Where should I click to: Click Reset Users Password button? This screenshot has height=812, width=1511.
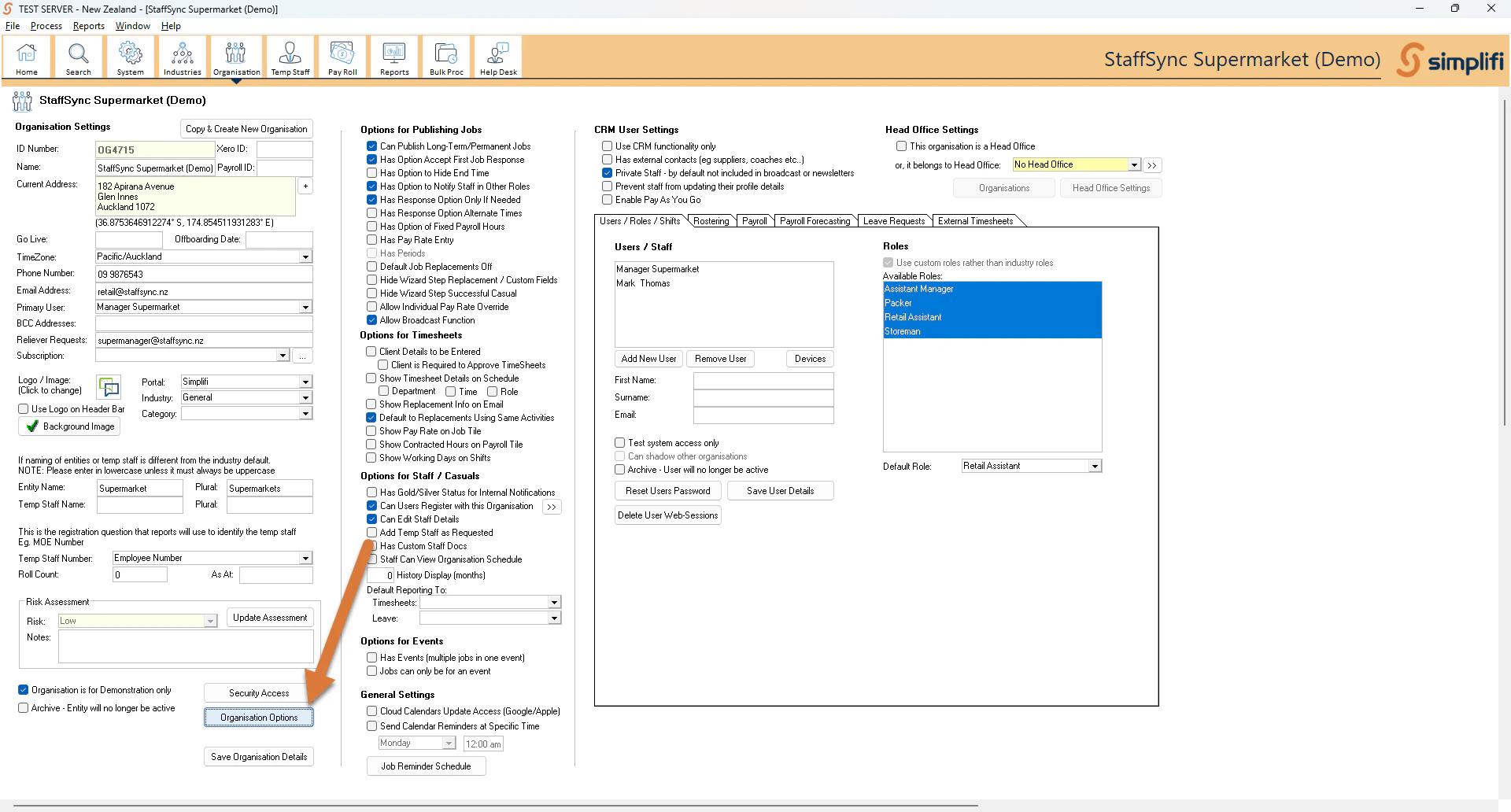pos(667,491)
